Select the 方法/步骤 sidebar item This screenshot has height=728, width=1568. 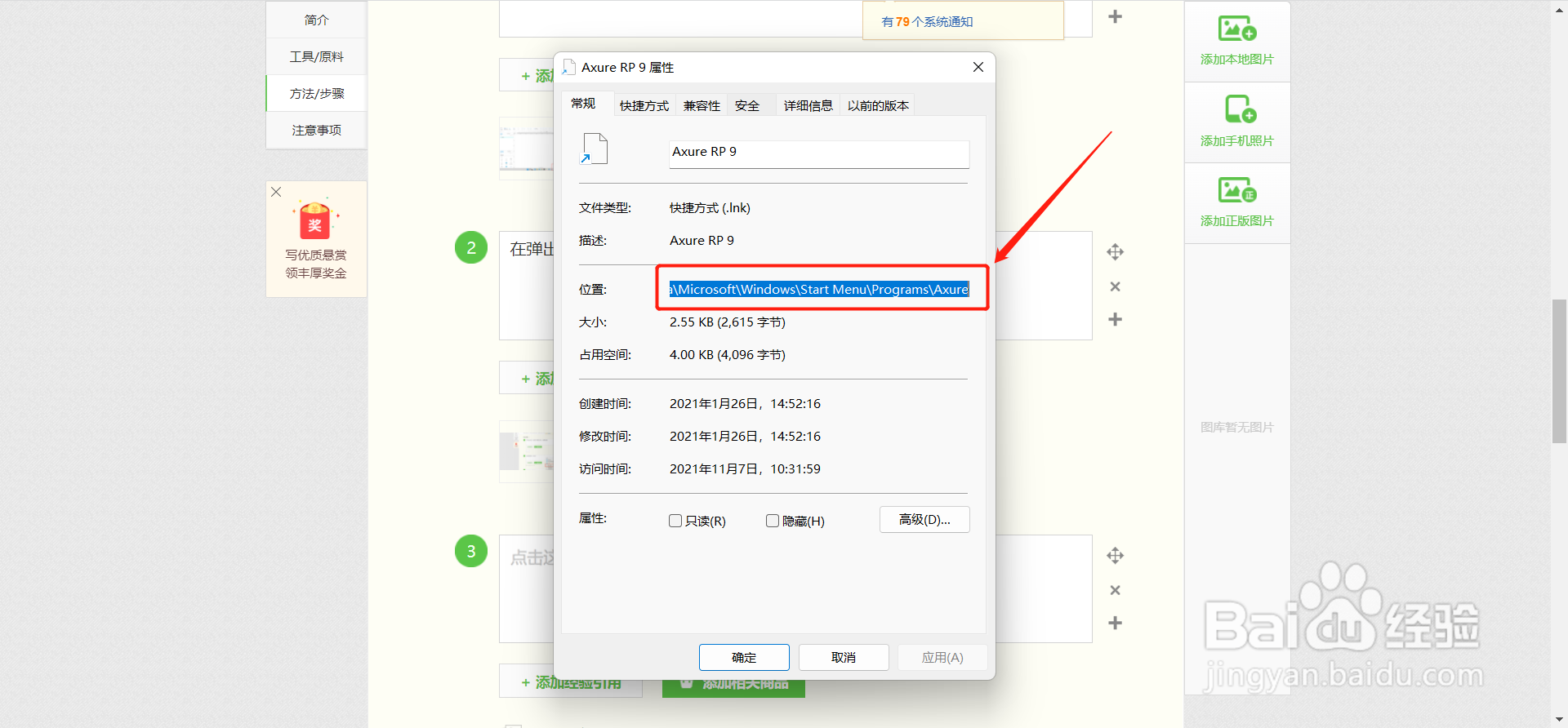click(x=316, y=93)
